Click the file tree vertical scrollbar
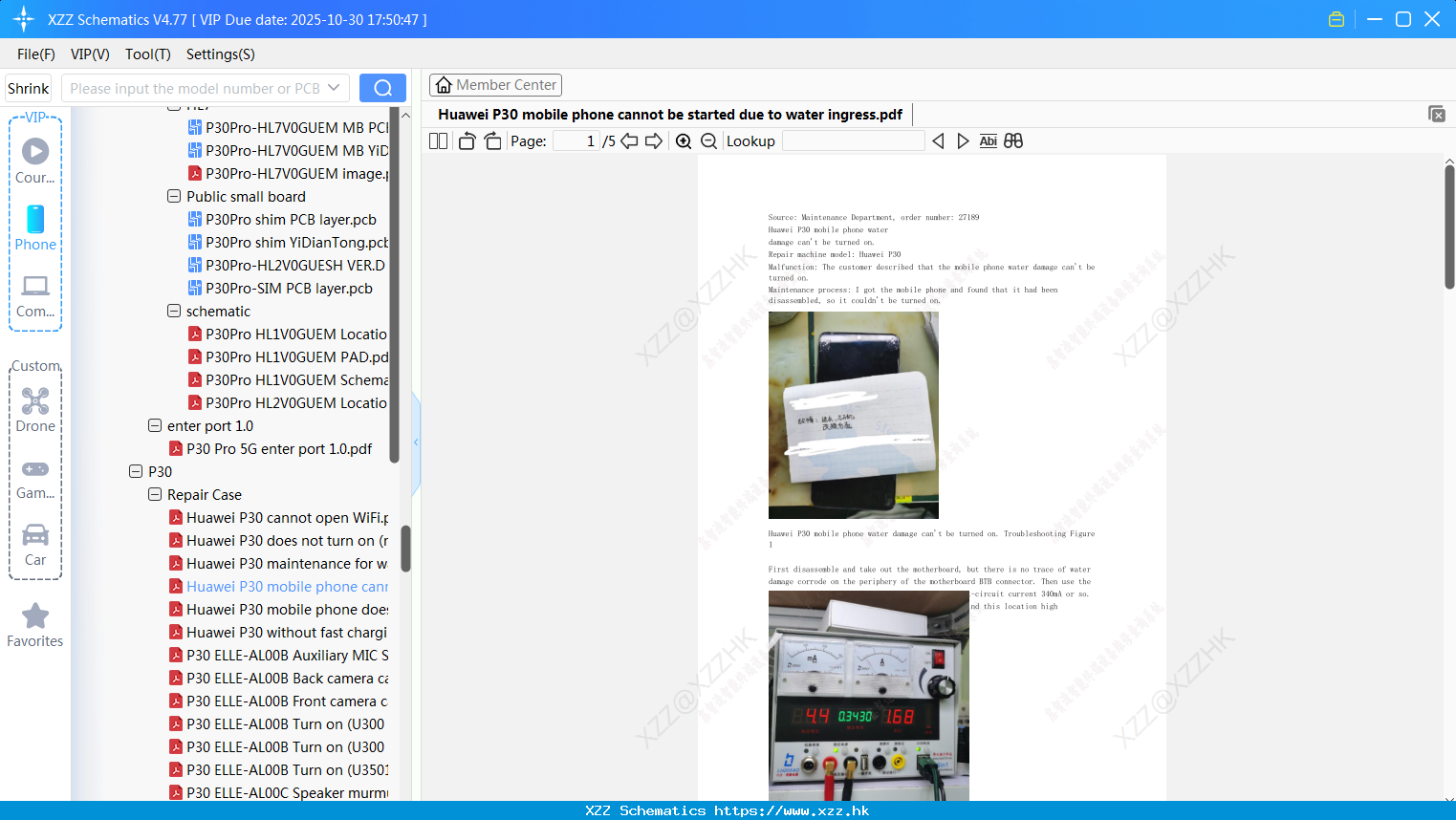This screenshot has width=1456, height=820. pos(405,548)
